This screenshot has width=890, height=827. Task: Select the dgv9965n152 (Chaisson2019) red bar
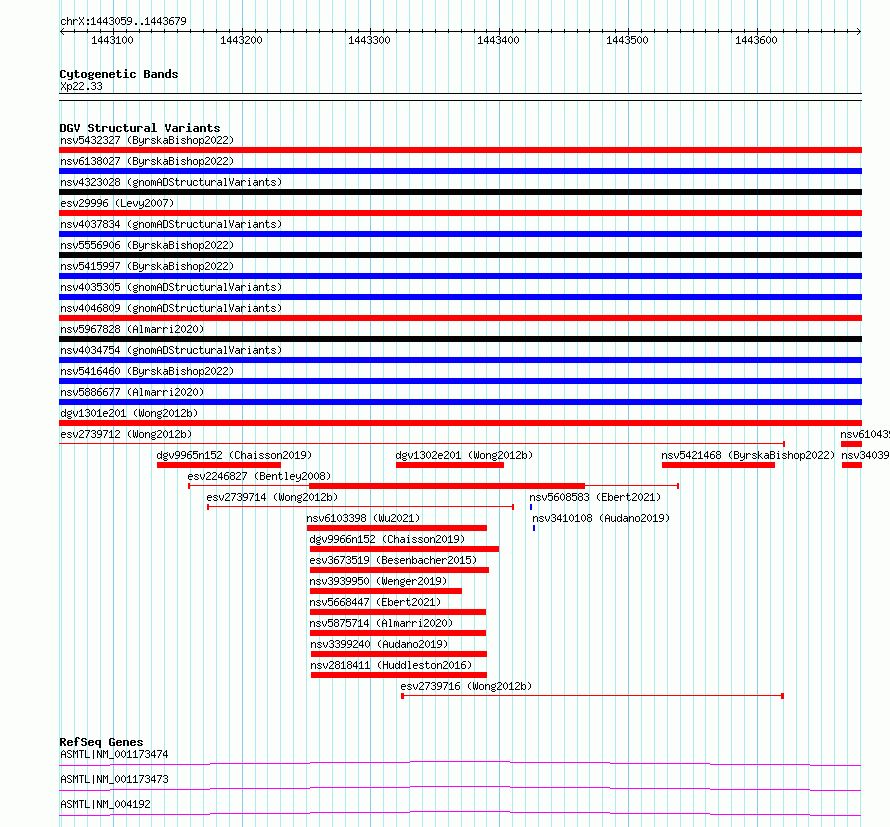219,465
